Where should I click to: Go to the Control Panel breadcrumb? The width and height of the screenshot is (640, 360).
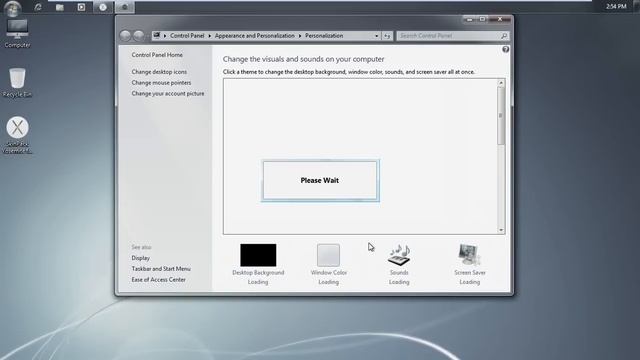pyautogui.click(x=187, y=36)
